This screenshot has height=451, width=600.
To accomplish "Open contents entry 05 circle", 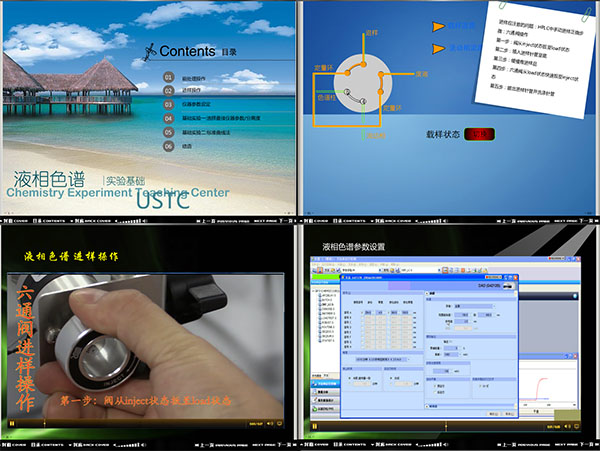I will point(168,131).
